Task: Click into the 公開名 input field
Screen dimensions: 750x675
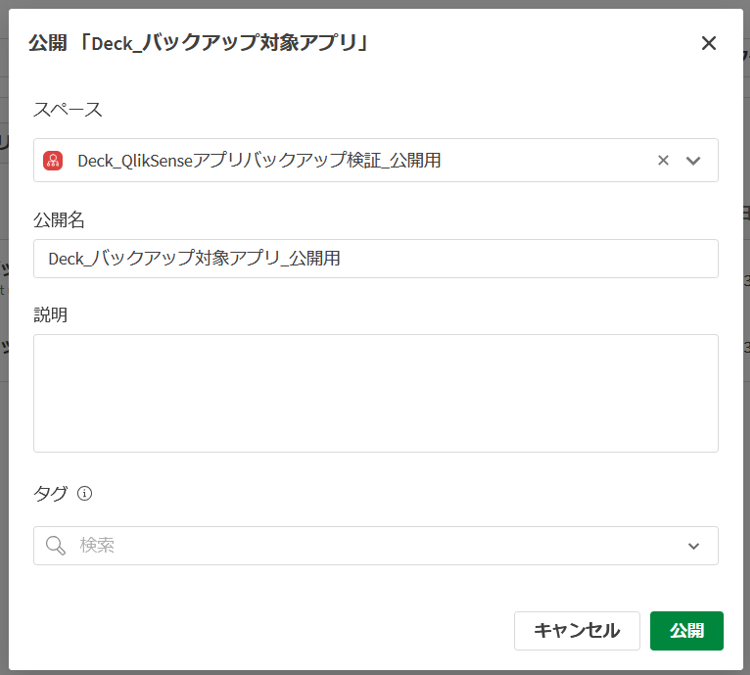Action: pos(375,259)
